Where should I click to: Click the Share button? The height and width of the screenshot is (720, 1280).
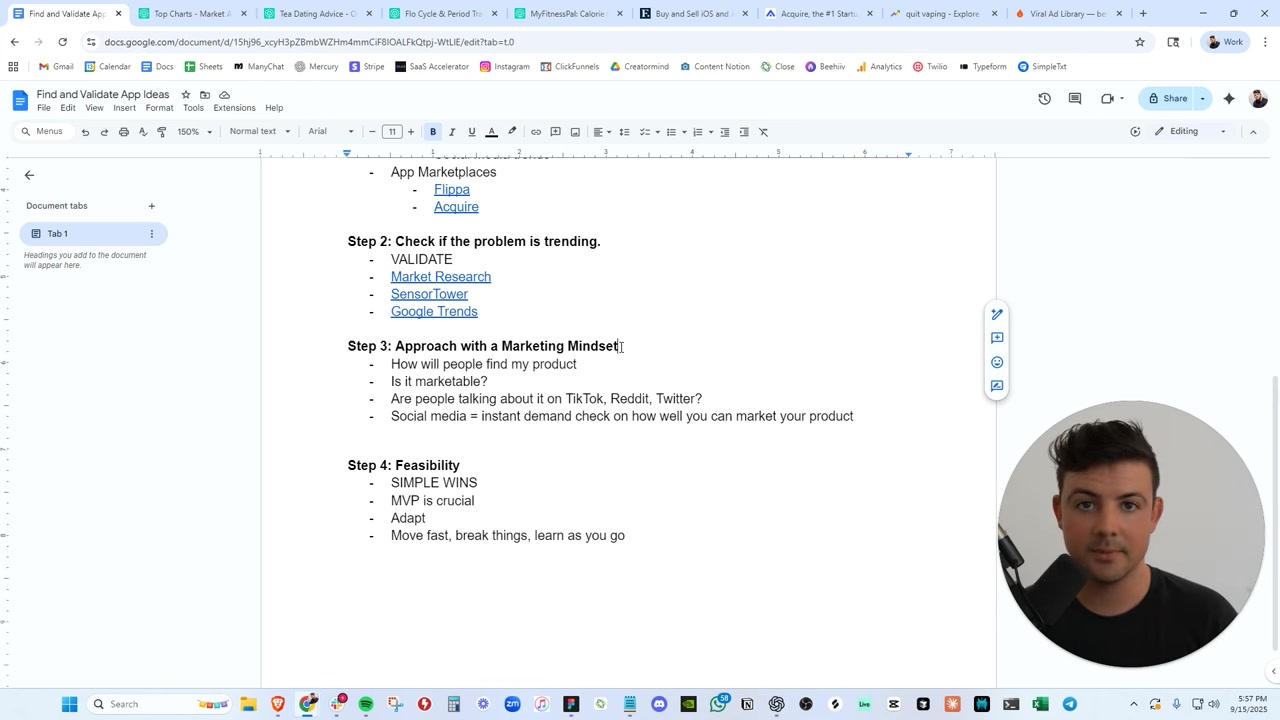tap(1168, 99)
